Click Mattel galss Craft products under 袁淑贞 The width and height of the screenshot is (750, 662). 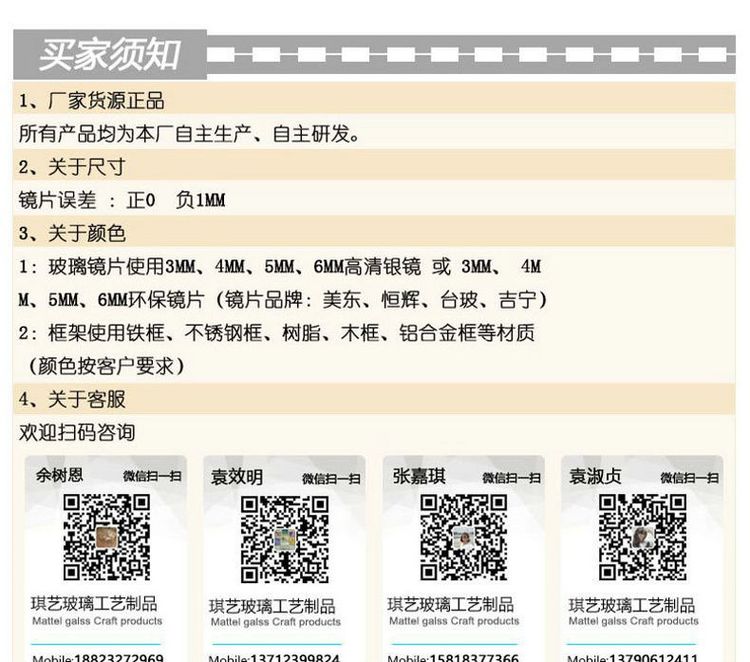pyautogui.click(x=633, y=621)
